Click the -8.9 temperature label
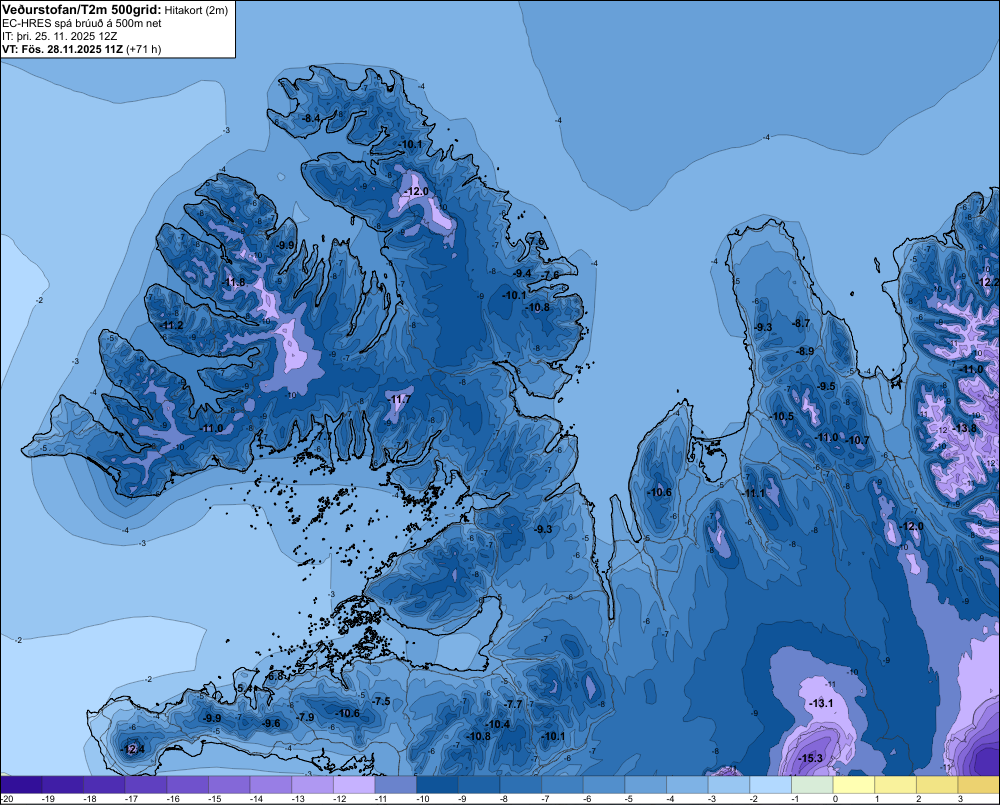The height and width of the screenshot is (805, 1000). 805,351
